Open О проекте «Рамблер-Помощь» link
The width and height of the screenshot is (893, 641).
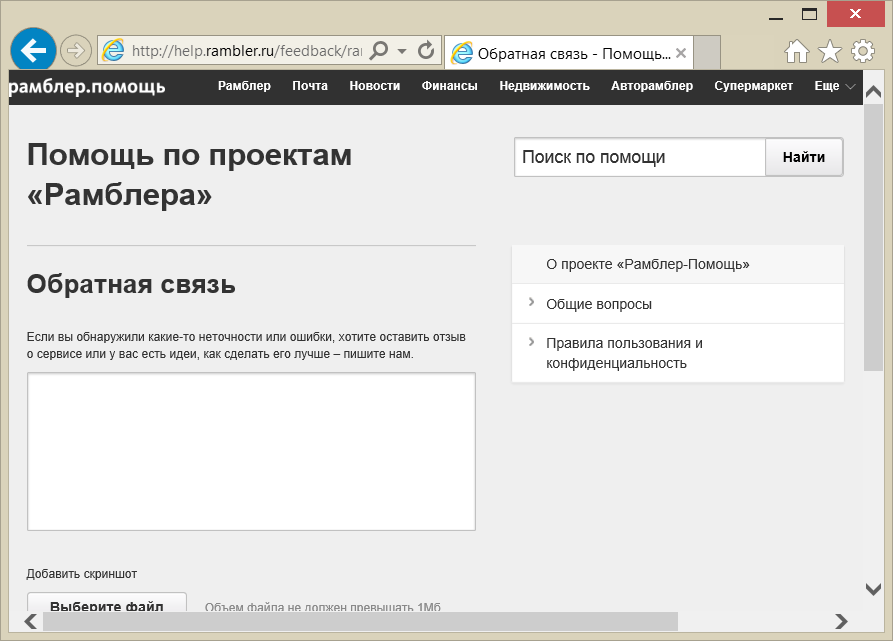click(x=648, y=264)
